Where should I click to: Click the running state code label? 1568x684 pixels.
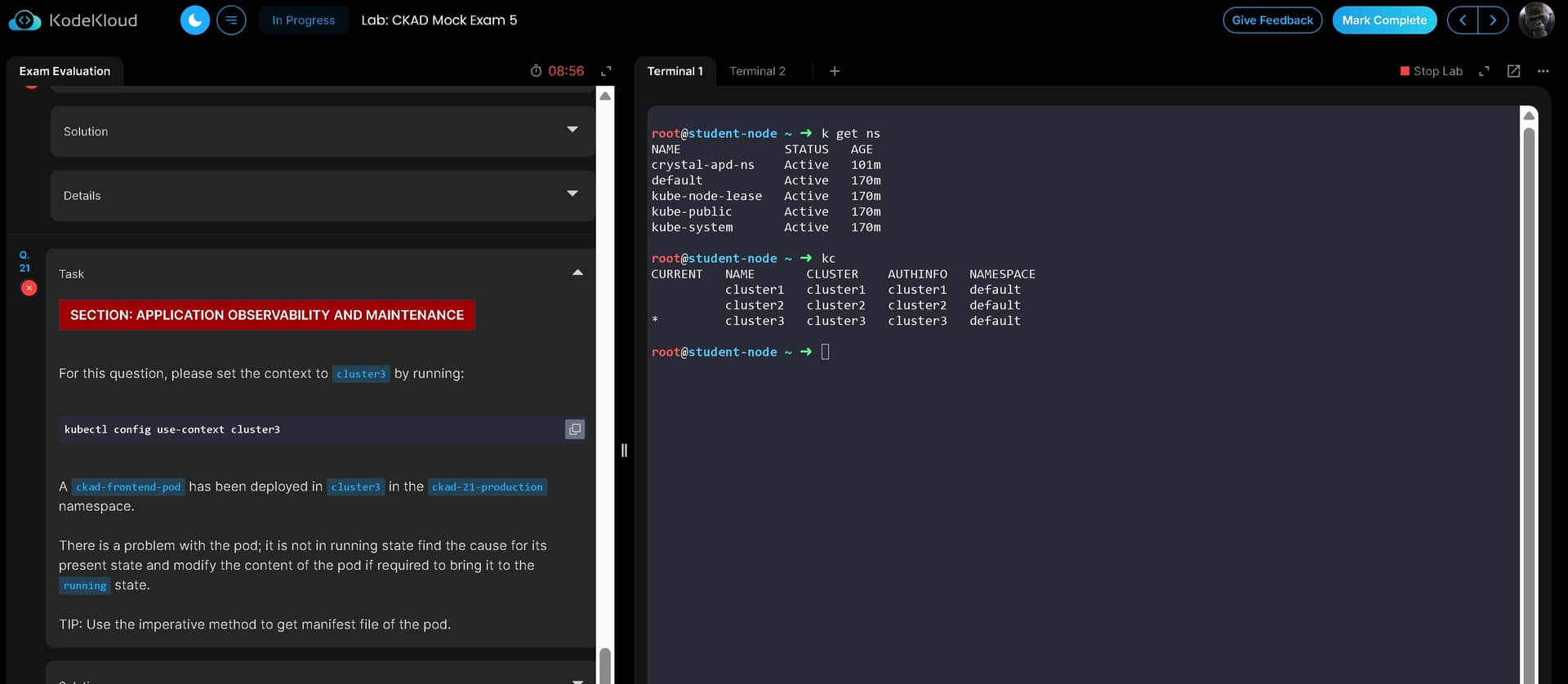click(x=85, y=586)
